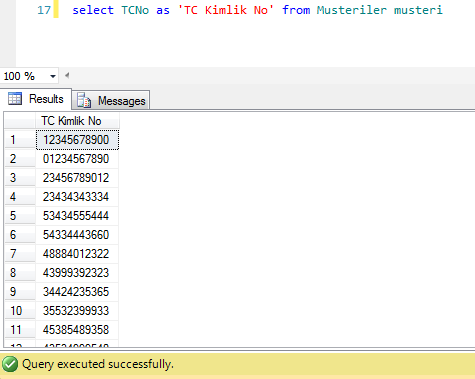The image size is (475, 379).
Task: Select row header 5
Action: coord(20,216)
